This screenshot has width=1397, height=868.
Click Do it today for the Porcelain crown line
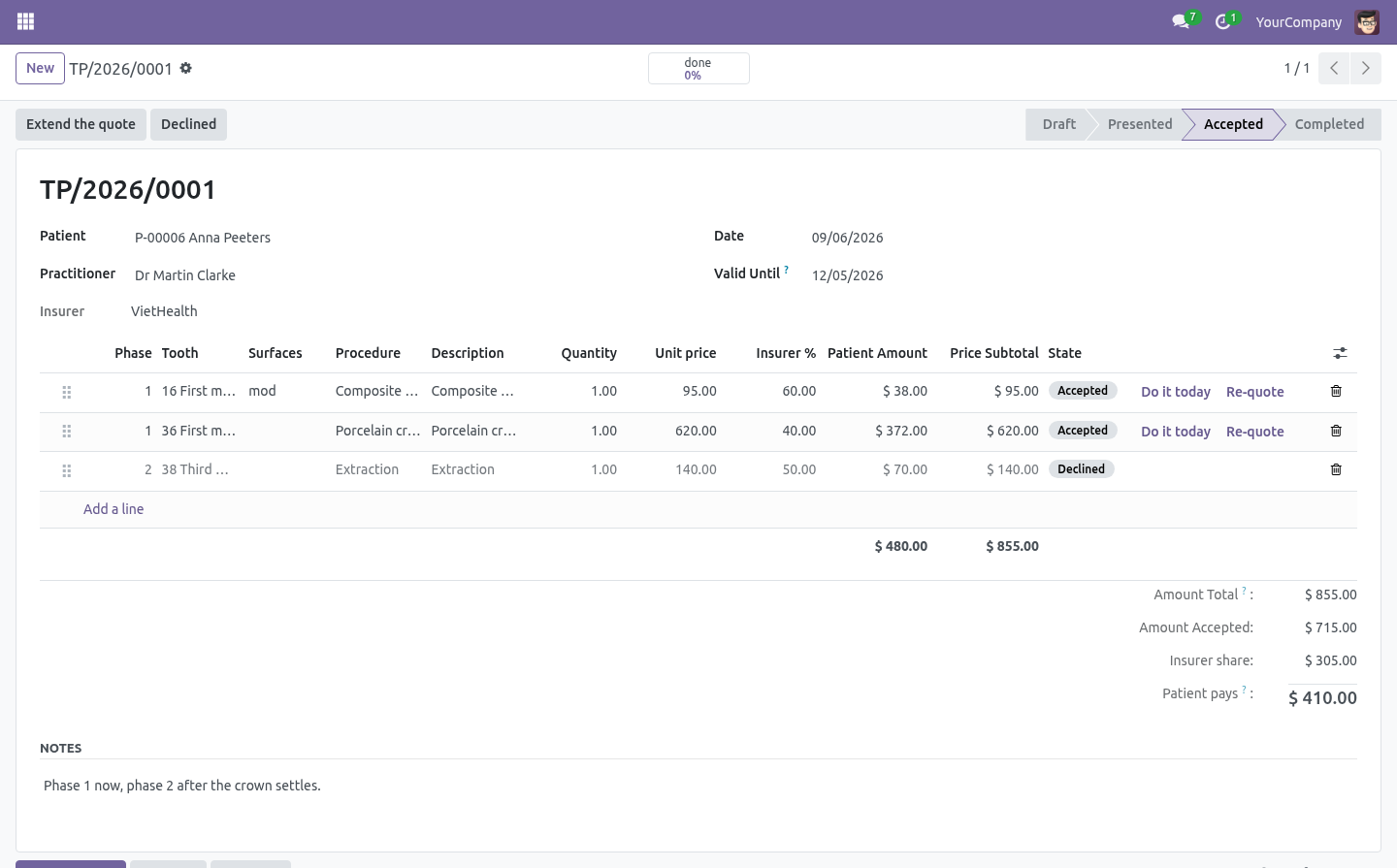(1176, 432)
